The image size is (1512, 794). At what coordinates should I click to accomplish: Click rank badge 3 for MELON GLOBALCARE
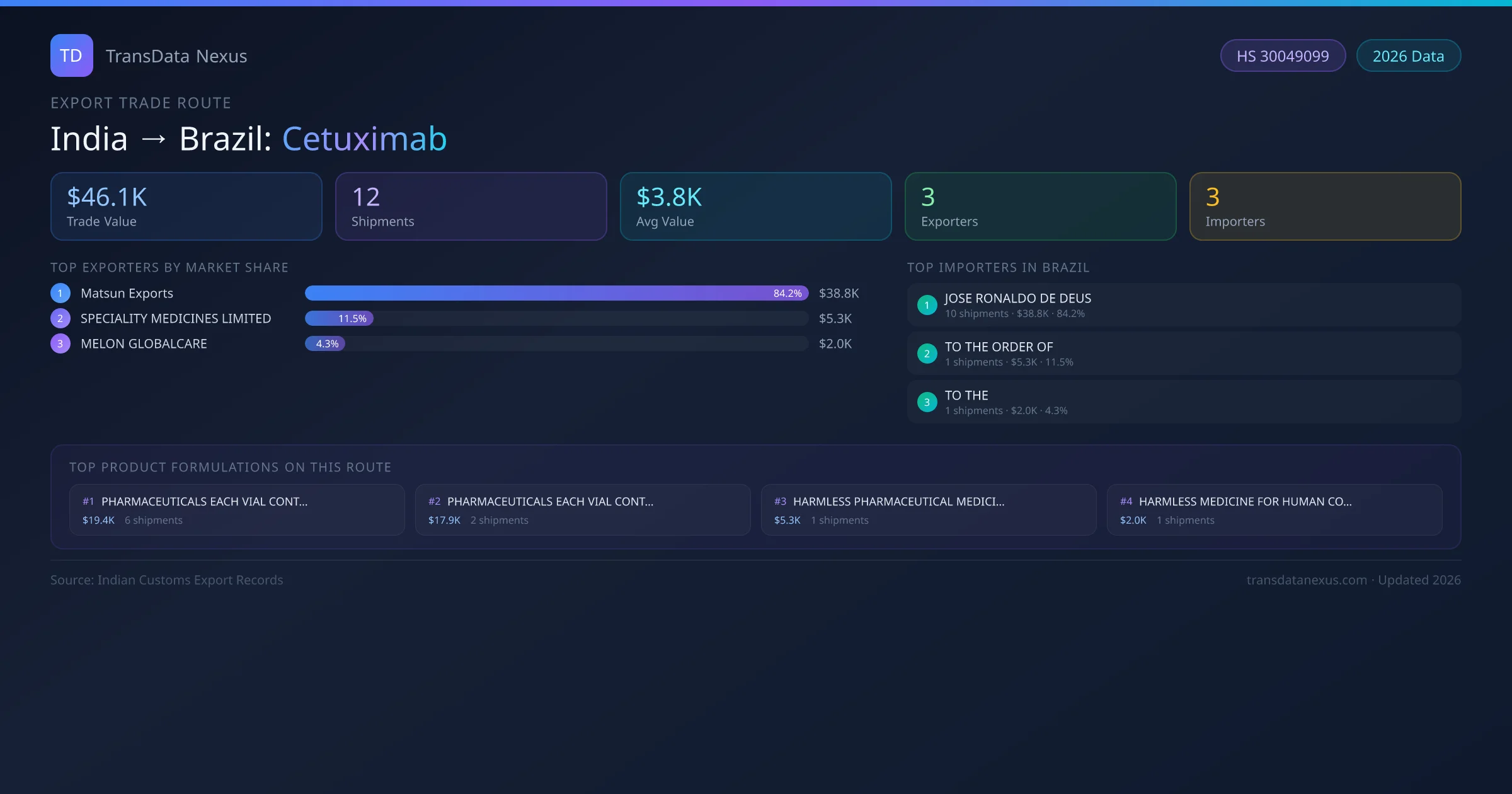(60, 343)
